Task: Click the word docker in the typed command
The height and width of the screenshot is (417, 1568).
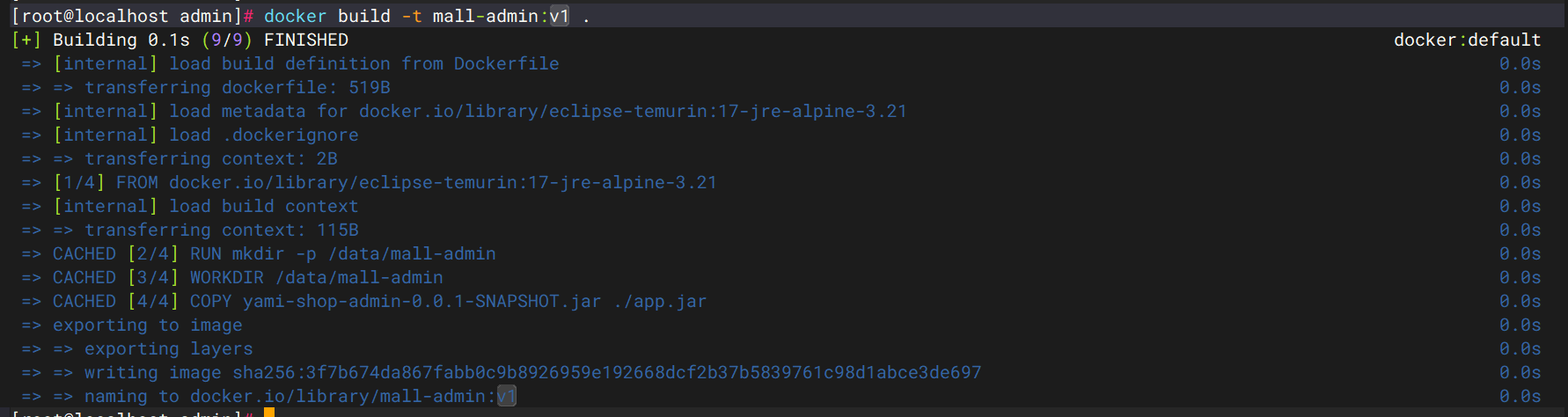Action: click(x=296, y=16)
